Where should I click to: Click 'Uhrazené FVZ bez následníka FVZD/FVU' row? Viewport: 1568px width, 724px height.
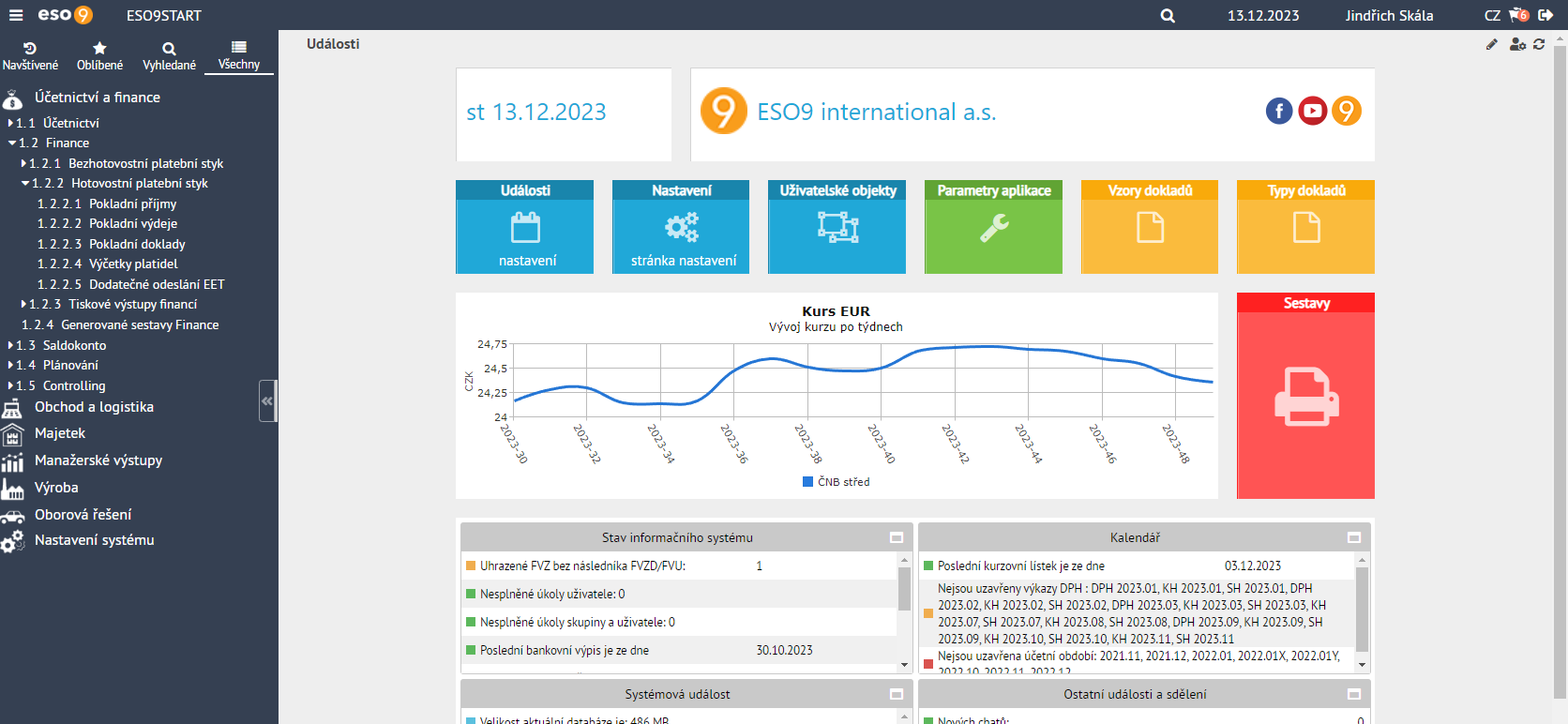[681, 566]
